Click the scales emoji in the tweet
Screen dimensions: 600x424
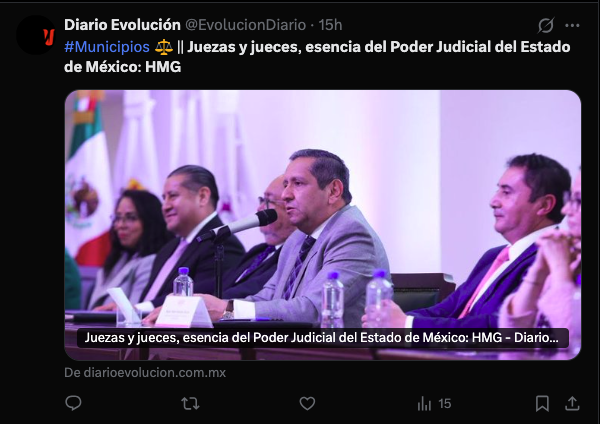(x=164, y=47)
